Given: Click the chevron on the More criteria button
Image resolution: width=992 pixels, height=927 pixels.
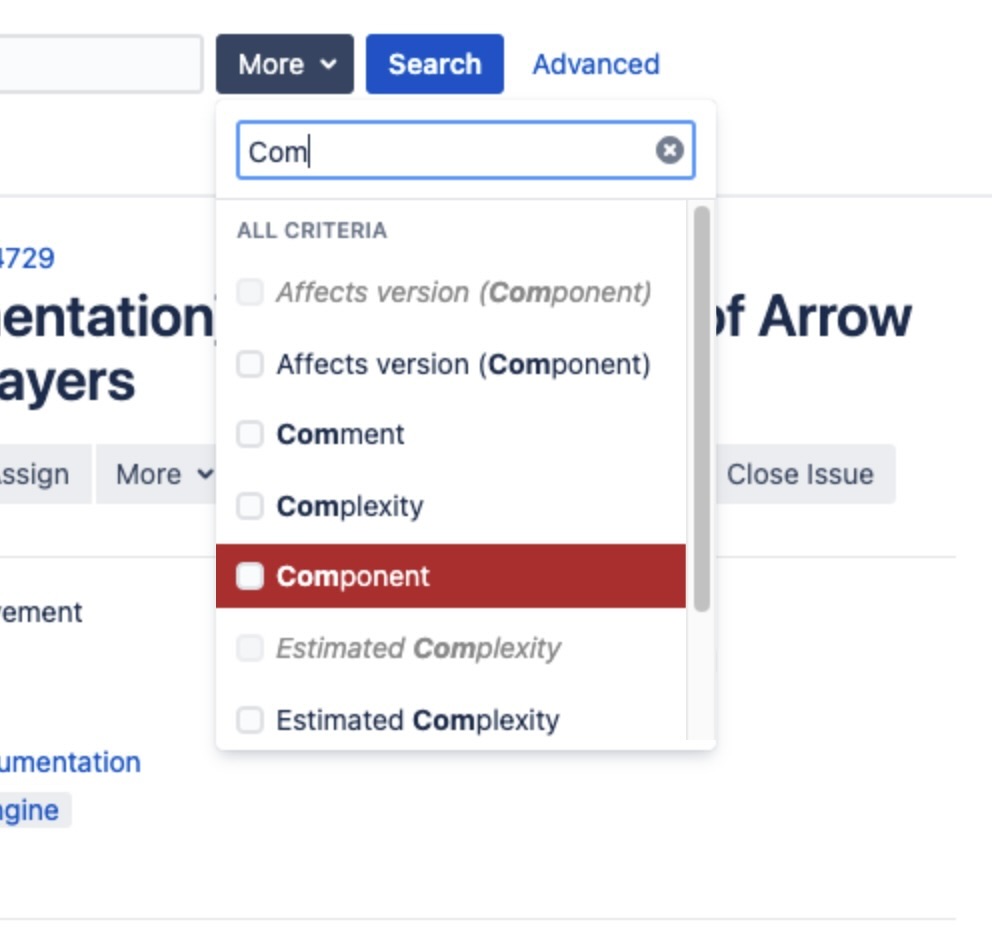Looking at the screenshot, I should pos(329,65).
